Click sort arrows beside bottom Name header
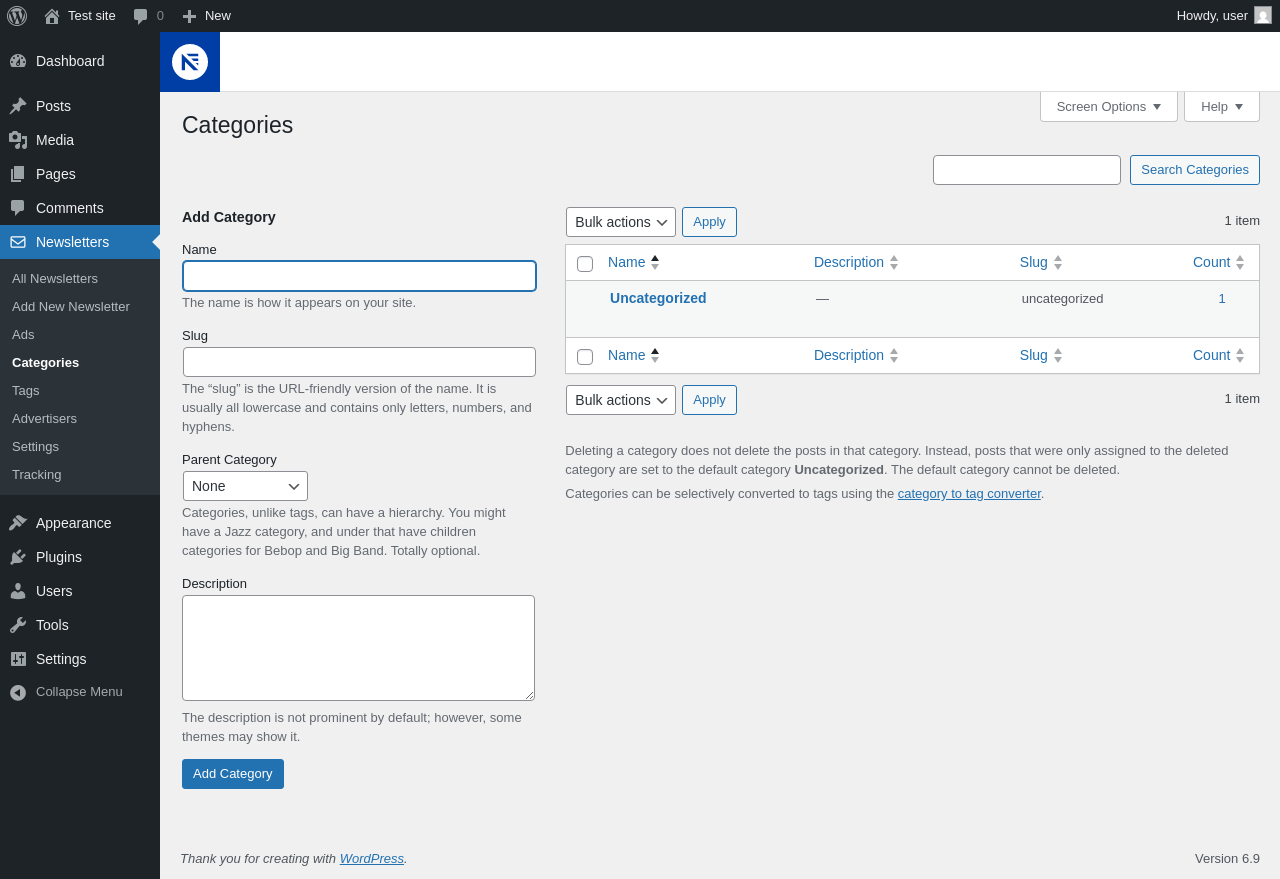The image size is (1280, 879). pyautogui.click(x=655, y=355)
